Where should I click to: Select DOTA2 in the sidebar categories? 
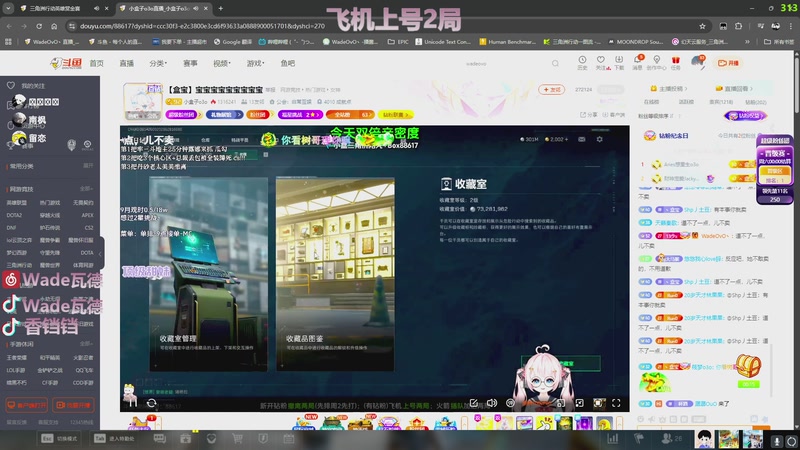(14, 215)
